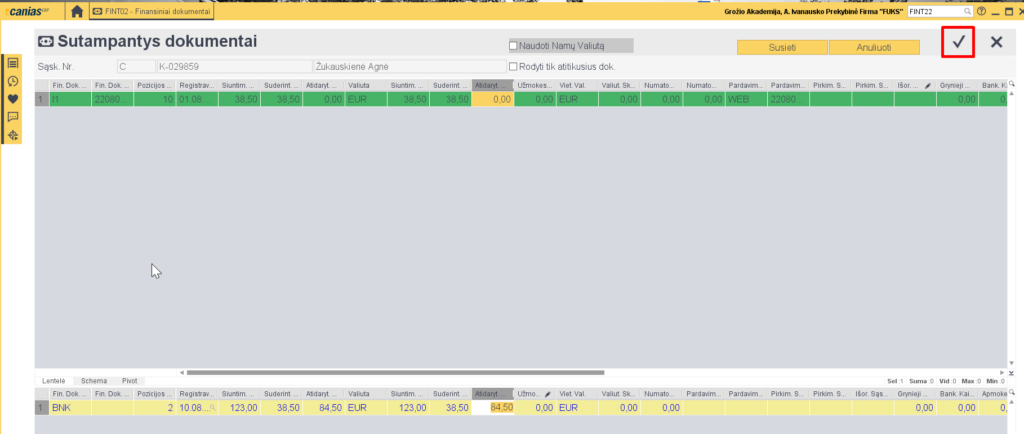
Task: Close the dialog with the X icon
Action: 996,42
